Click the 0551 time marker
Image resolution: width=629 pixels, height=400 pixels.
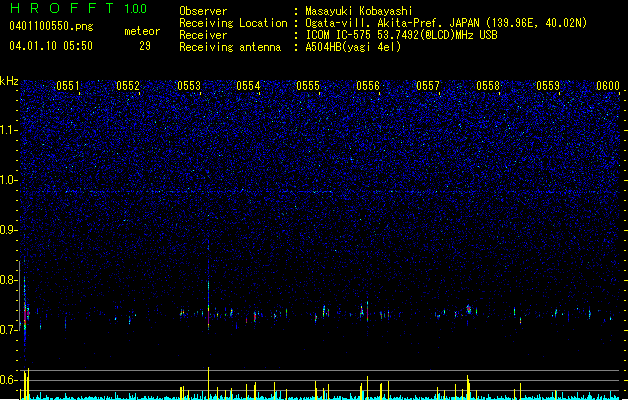coord(68,86)
